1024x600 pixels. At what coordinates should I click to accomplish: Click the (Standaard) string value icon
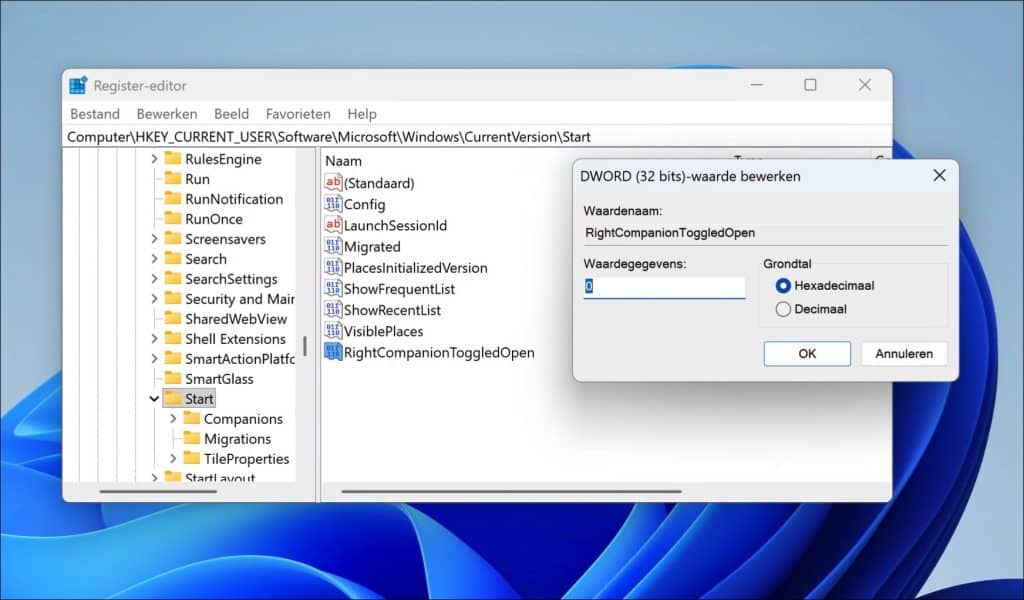(333, 183)
